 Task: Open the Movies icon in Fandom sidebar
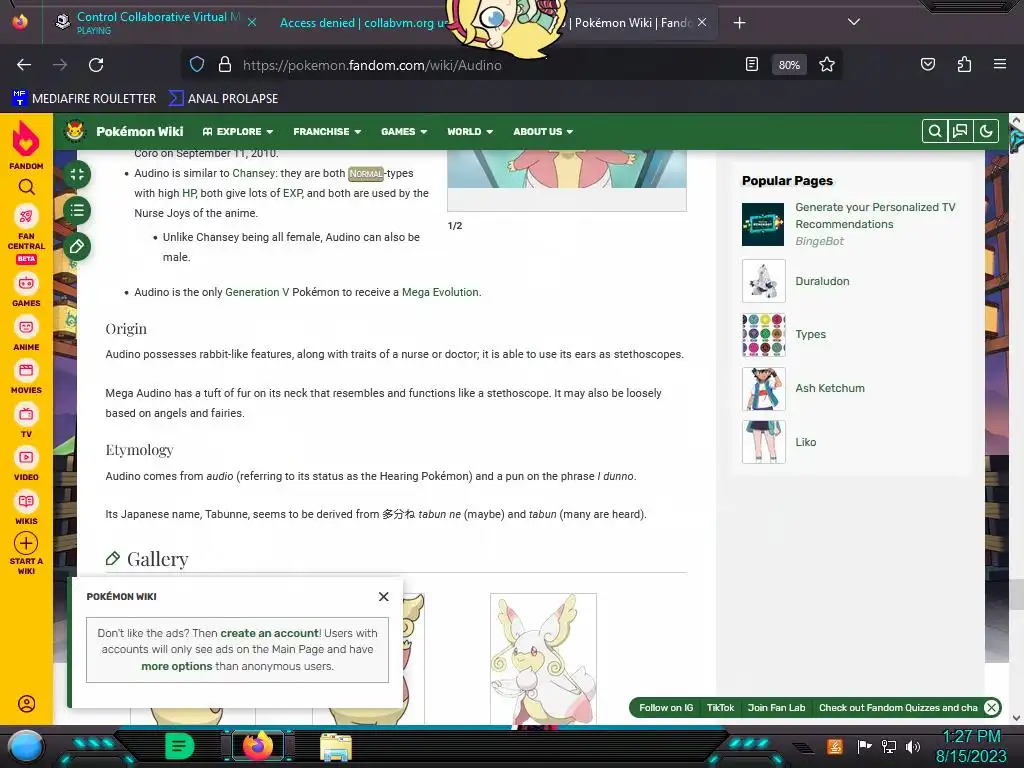(26, 370)
